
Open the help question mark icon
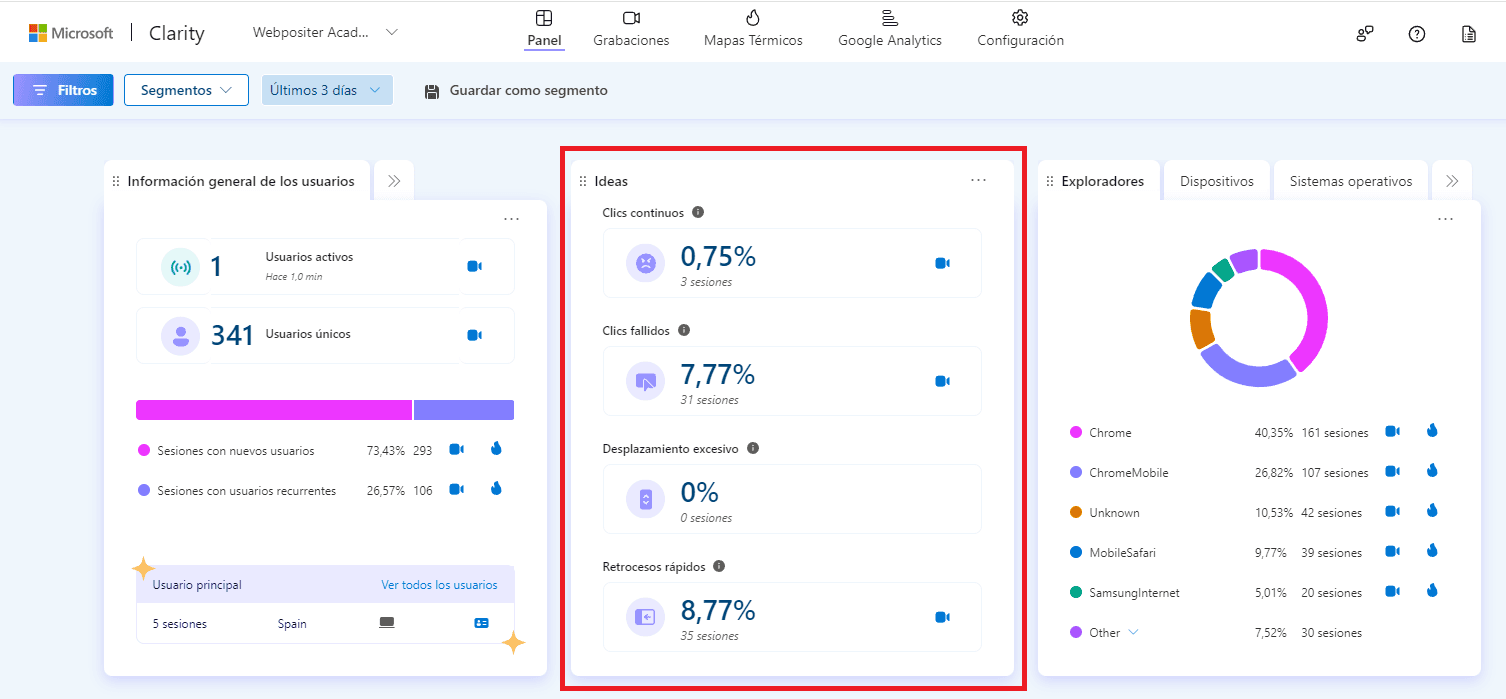1416,34
